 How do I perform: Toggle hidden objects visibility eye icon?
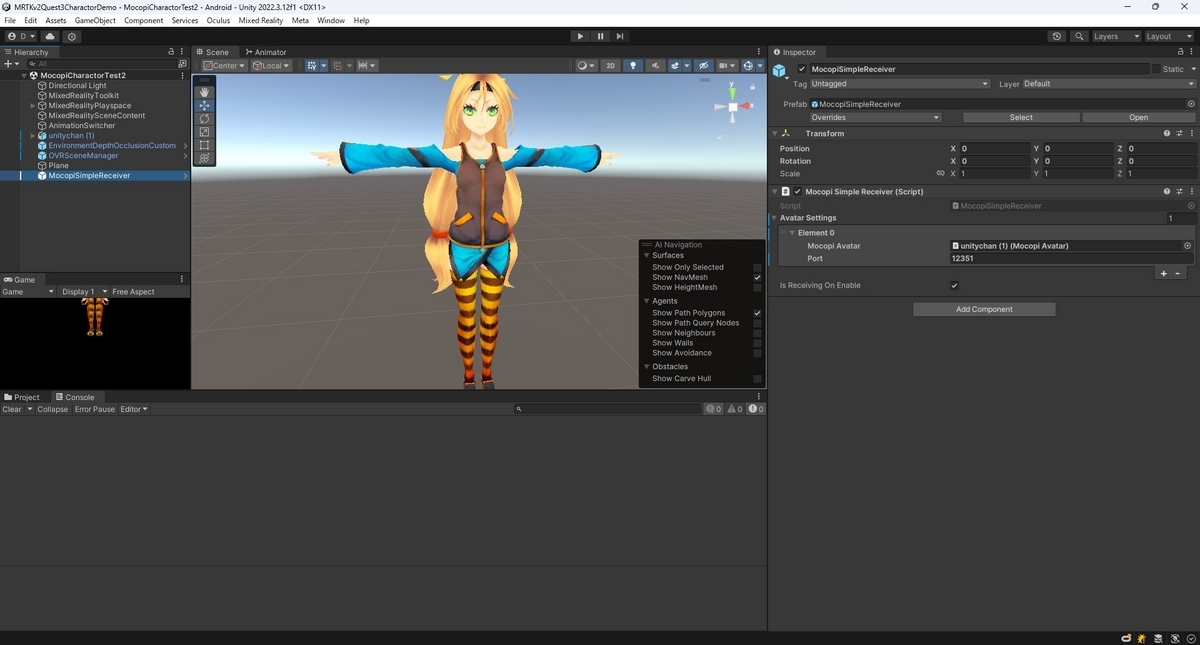pos(703,66)
